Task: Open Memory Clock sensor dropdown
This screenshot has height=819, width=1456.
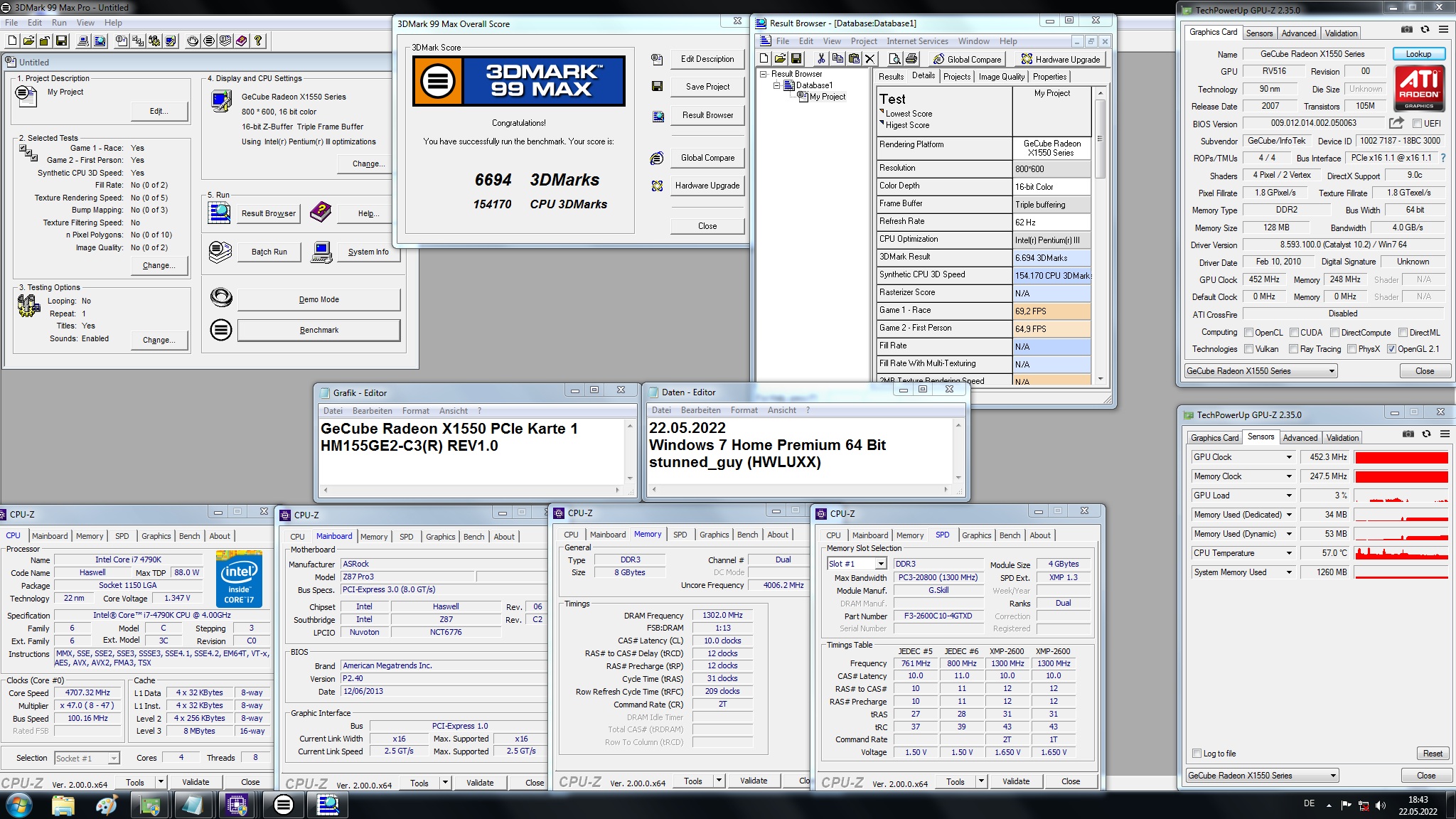Action: [1288, 476]
